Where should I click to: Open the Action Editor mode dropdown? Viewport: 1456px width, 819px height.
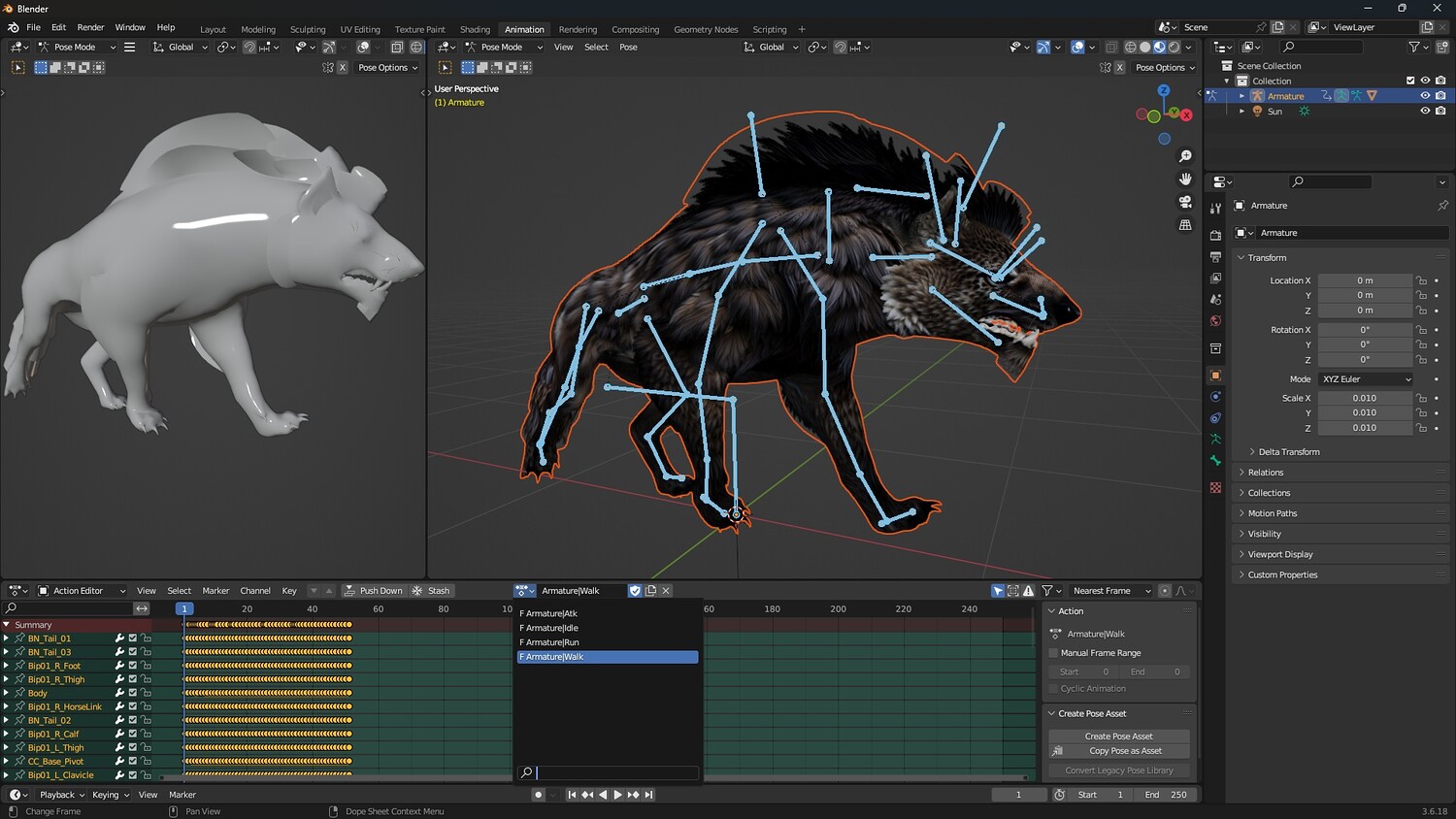[x=83, y=591]
